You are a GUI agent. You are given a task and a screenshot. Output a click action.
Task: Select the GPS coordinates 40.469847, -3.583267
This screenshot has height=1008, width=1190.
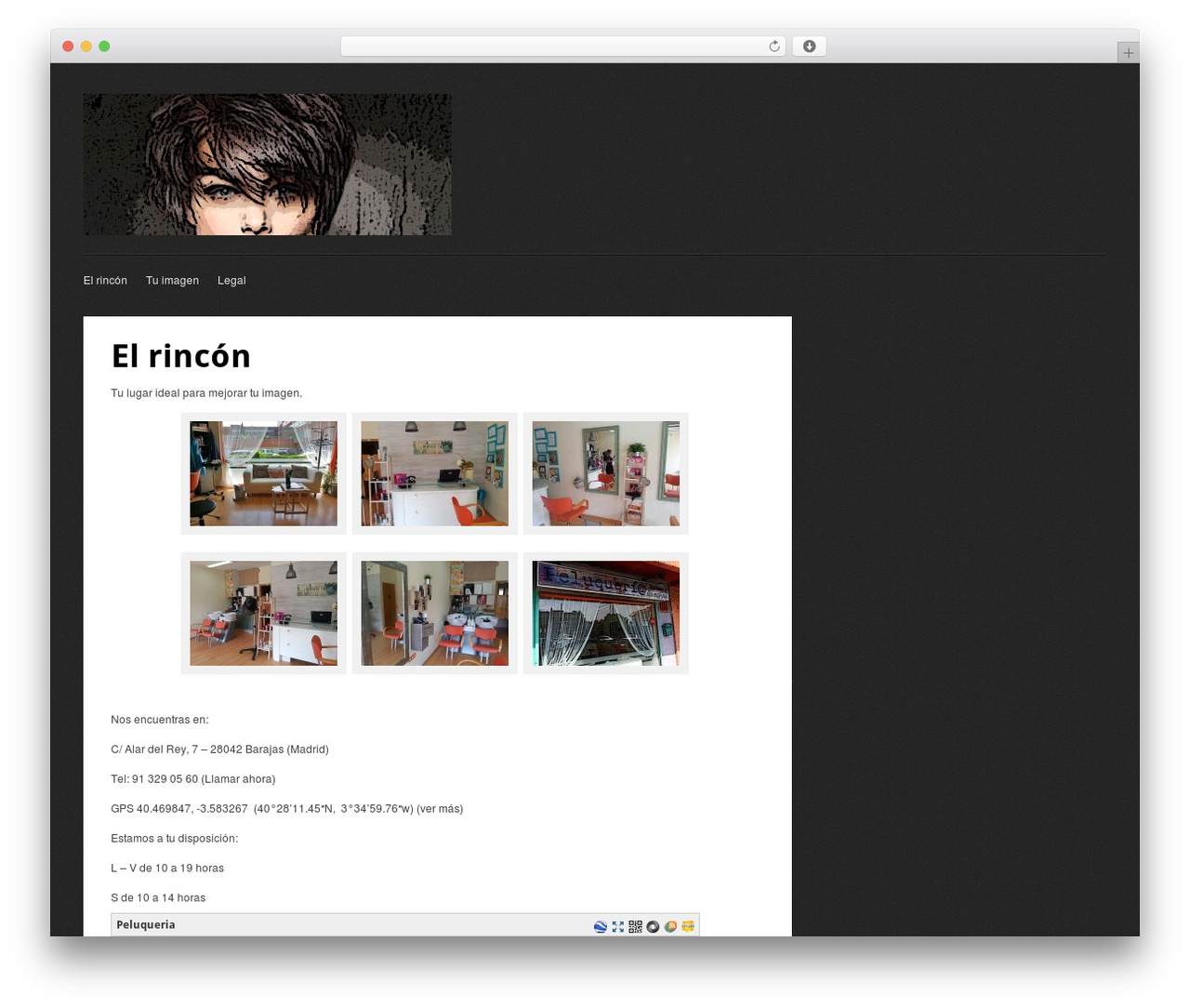click(x=192, y=809)
